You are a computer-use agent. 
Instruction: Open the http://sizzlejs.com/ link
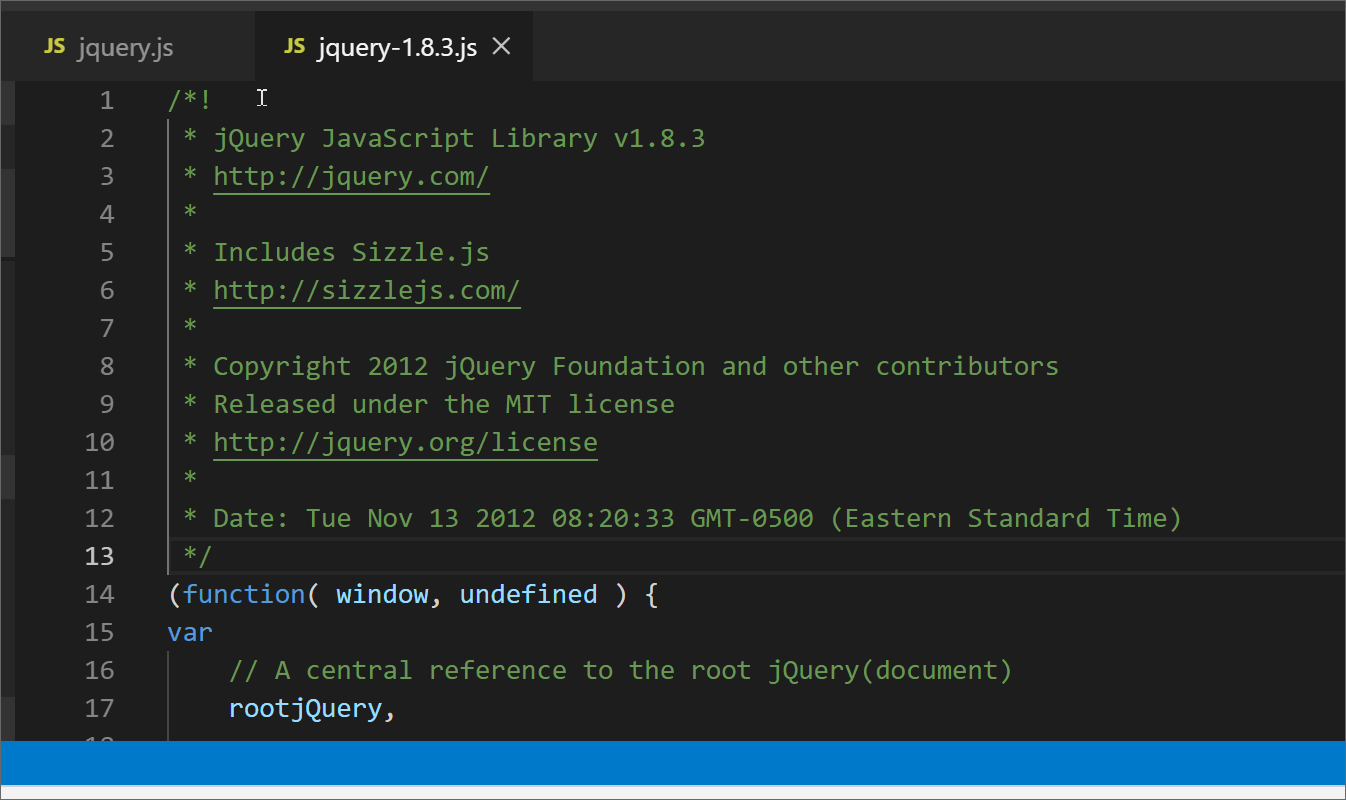click(x=367, y=290)
